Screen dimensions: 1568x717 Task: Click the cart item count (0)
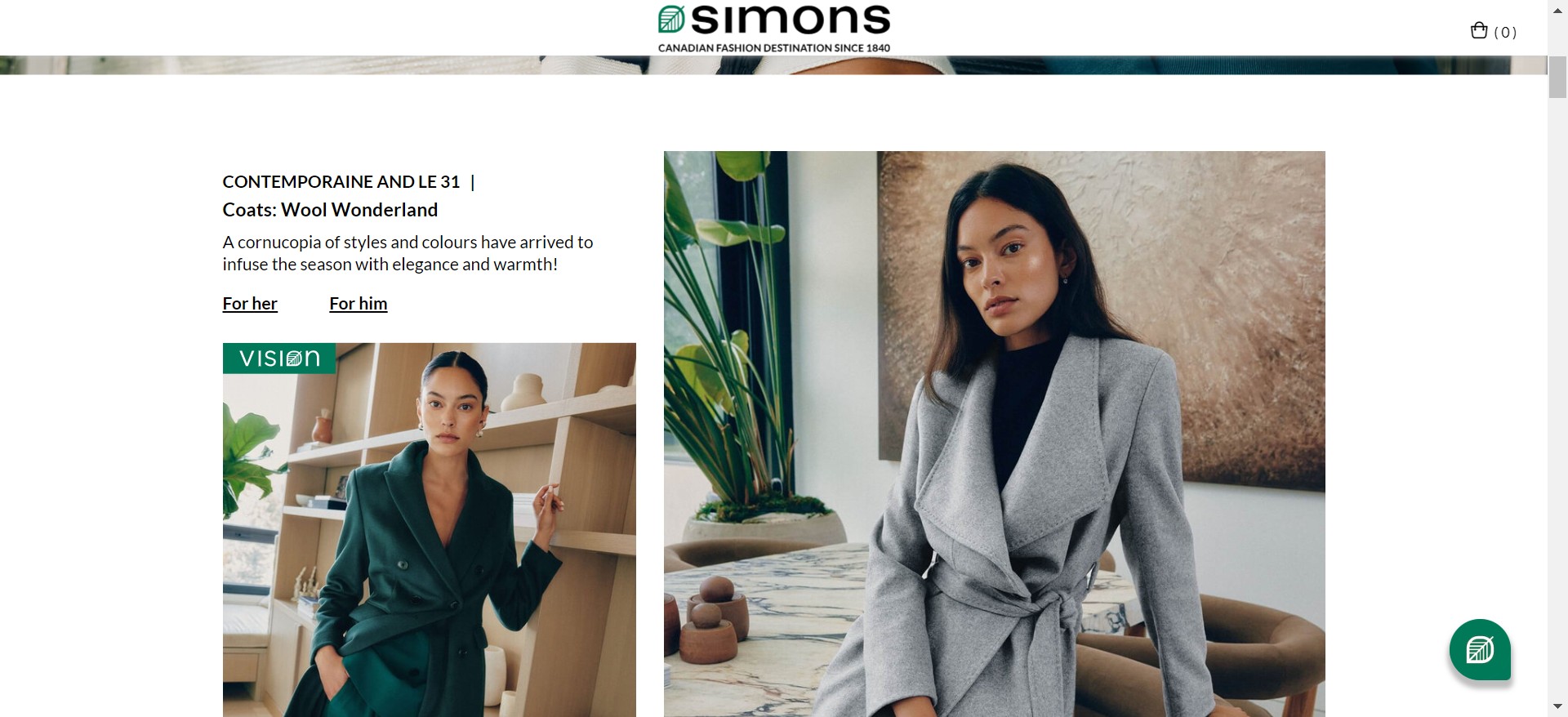pyautogui.click(x=1505, y=33)
